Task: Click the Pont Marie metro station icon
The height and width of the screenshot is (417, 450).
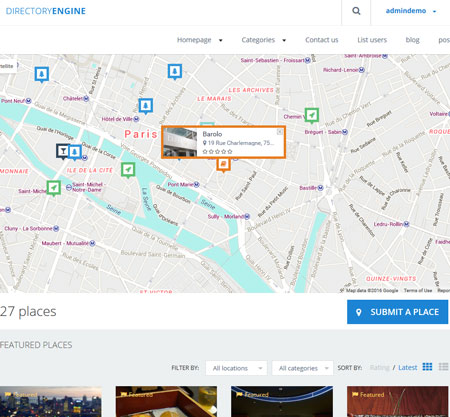Action: [196, 184]
